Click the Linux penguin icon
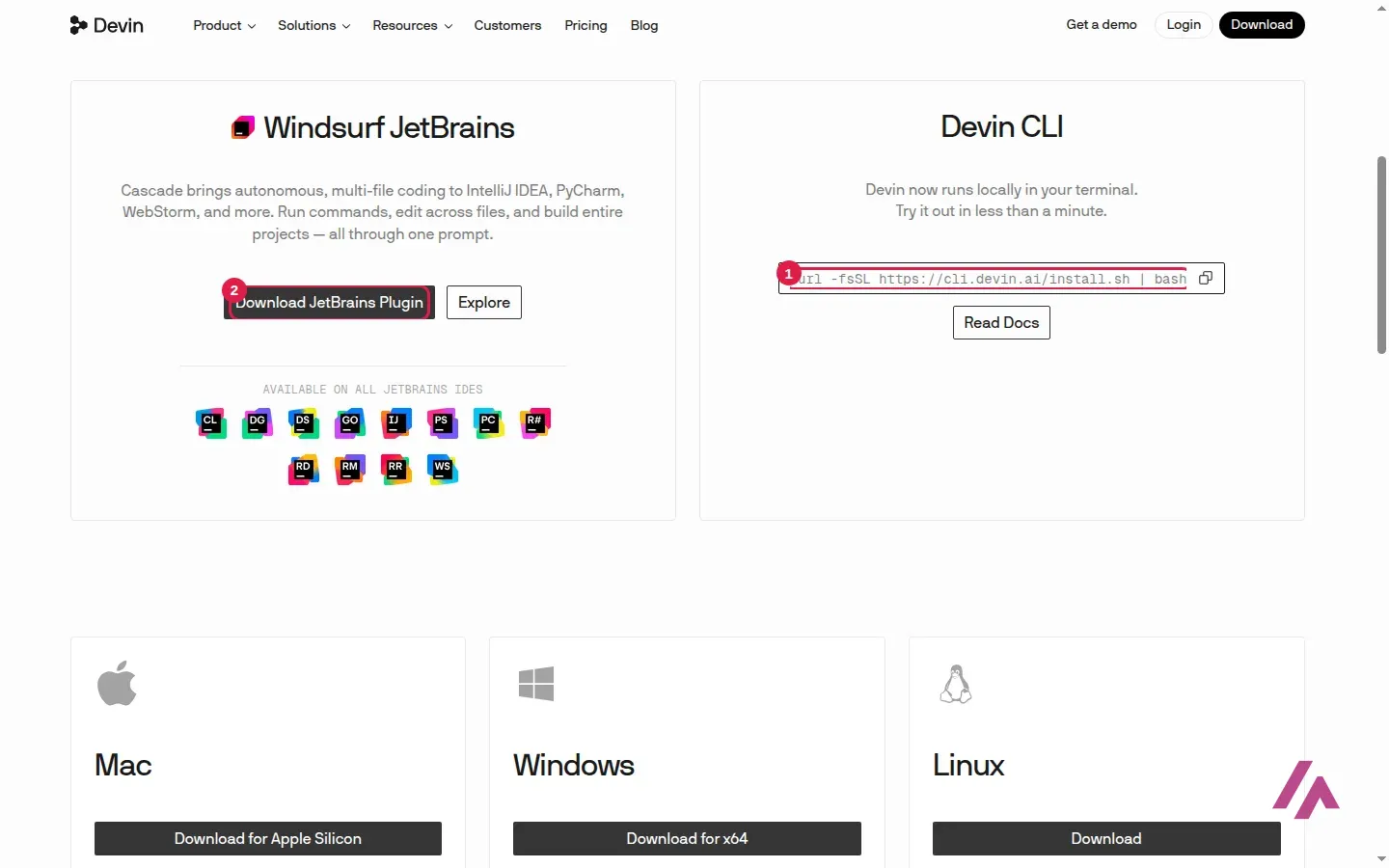Viewport: 1389px width, 868px height. pyautogui.click(x=956, y=684)
